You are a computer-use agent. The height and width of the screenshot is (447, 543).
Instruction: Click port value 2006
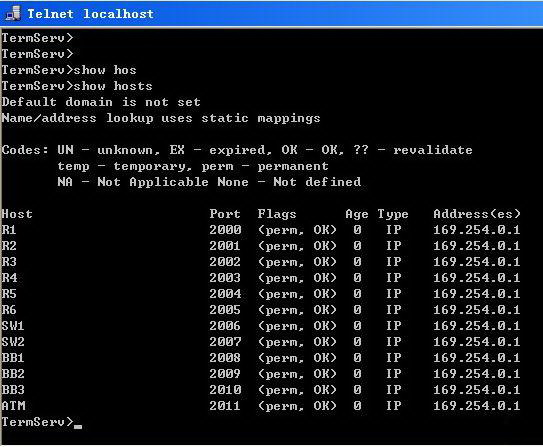[x=225, y=326]
